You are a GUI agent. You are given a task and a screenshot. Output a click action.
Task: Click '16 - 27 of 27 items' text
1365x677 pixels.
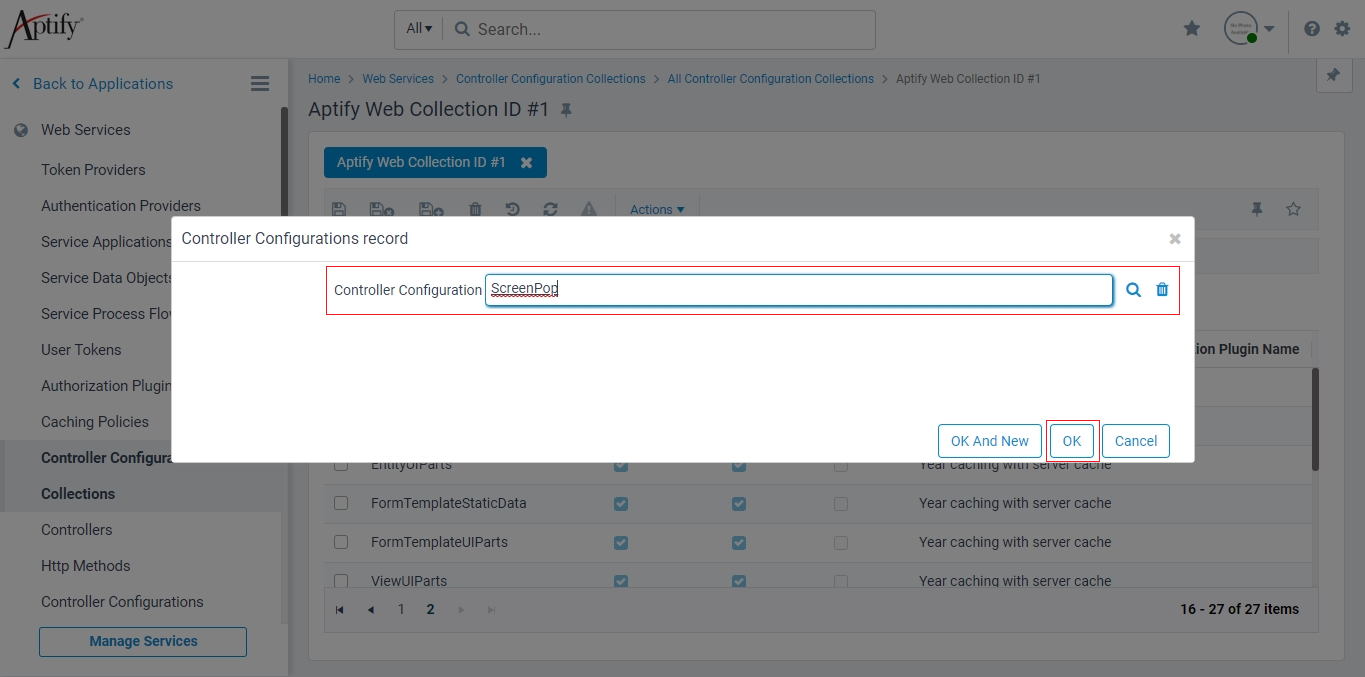pos(1239,609)
